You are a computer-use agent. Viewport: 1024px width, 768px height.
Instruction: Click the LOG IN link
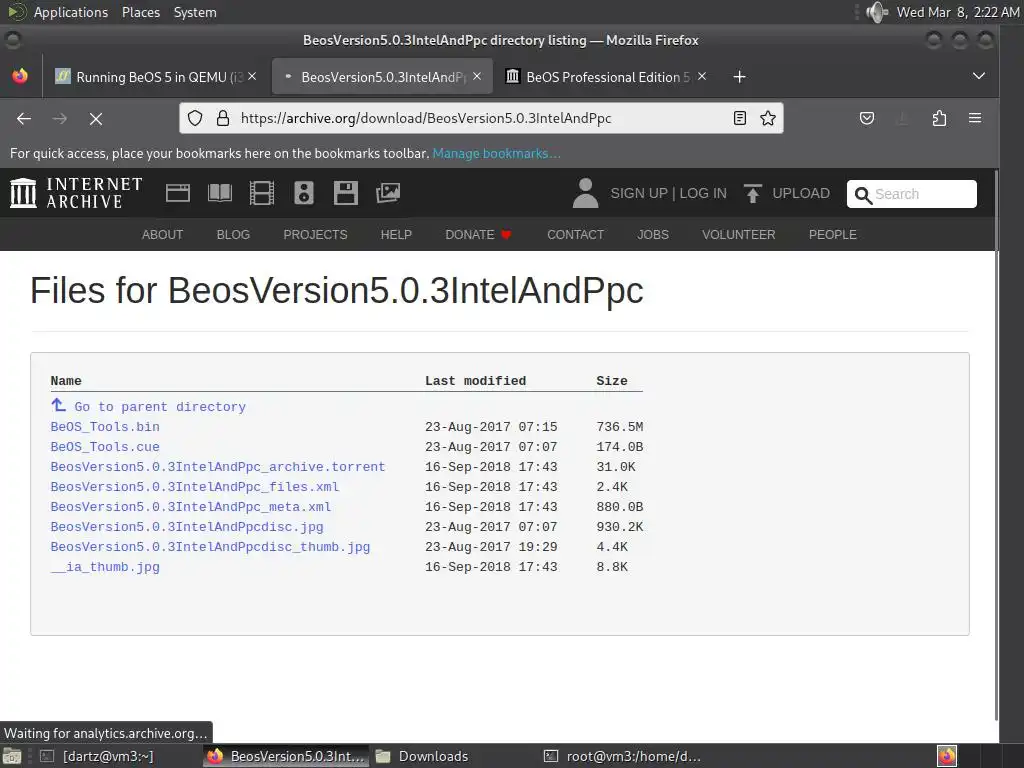point(703,193)
